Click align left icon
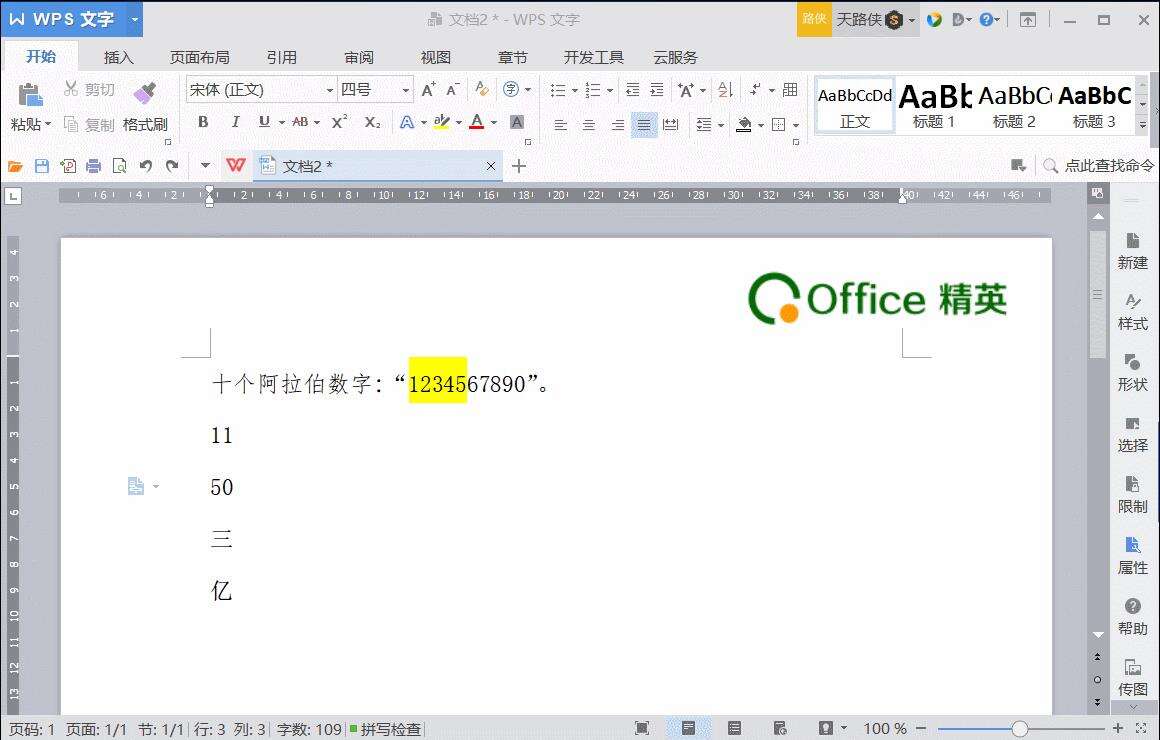Image resolution: width=1160 pixels, height=740 pixels. coord(561,125)
